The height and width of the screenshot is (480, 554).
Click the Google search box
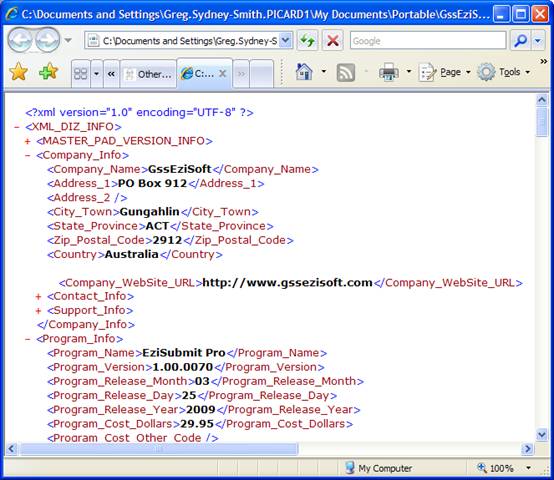point(428,41)
